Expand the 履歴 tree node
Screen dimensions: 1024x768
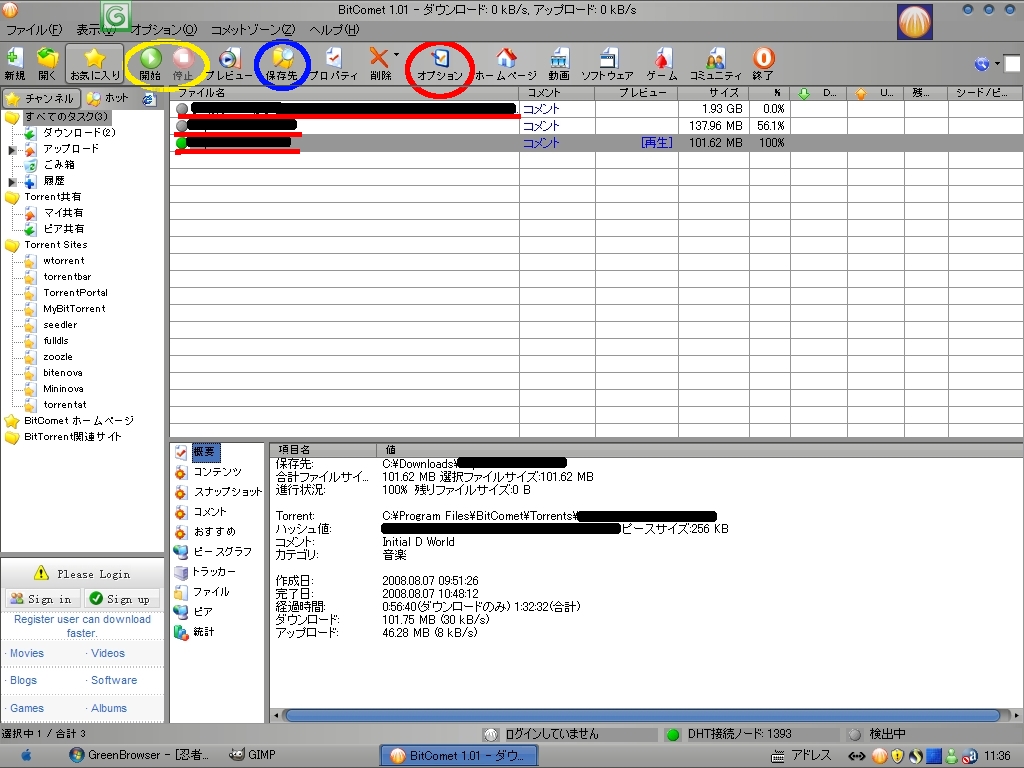[11, 182]
